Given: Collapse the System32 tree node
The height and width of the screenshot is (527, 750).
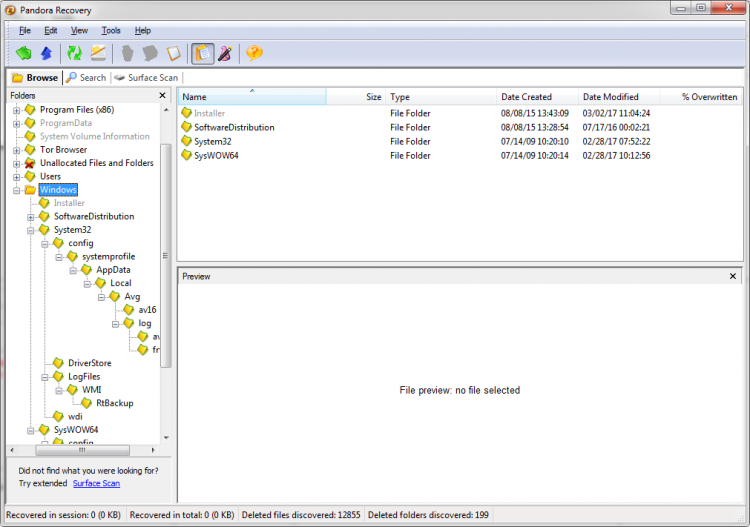Looking at the screenshot, I should (31, 231).
